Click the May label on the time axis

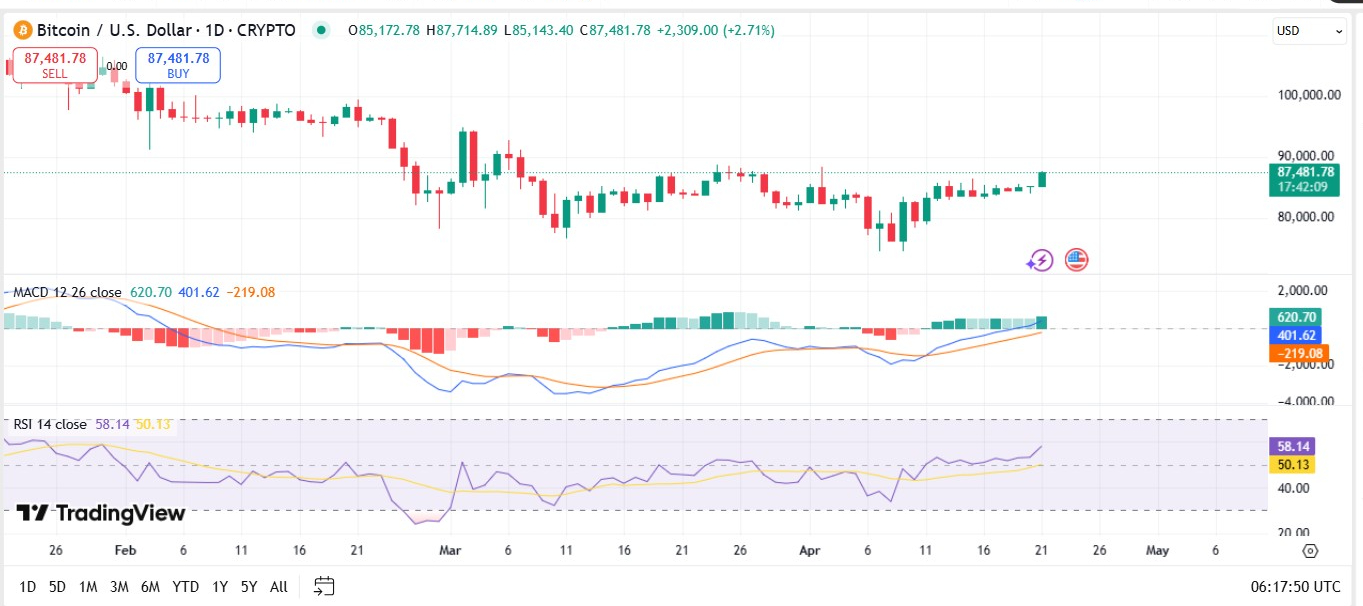point(1157,550)
